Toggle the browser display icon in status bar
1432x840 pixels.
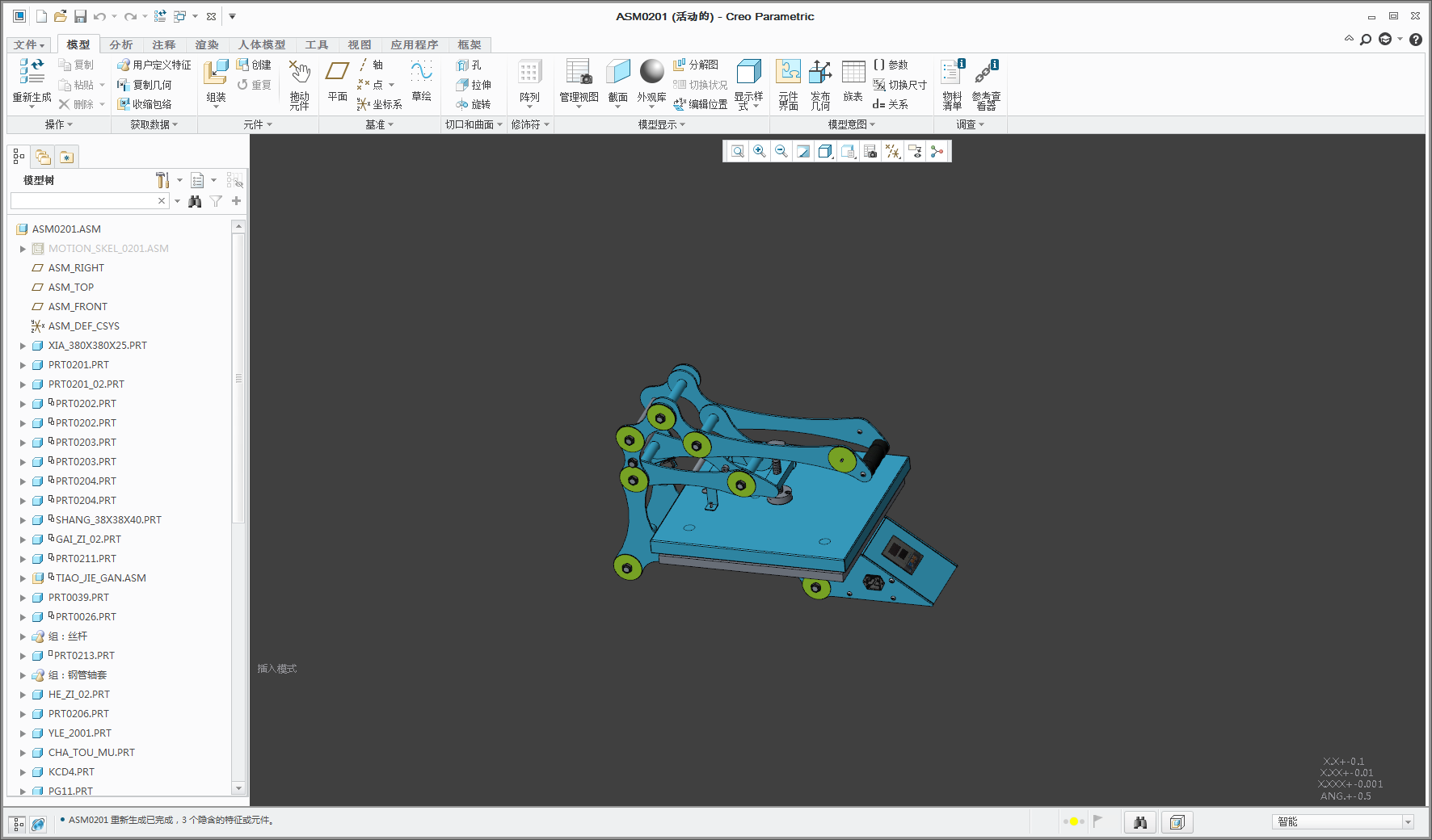point(38,824)
